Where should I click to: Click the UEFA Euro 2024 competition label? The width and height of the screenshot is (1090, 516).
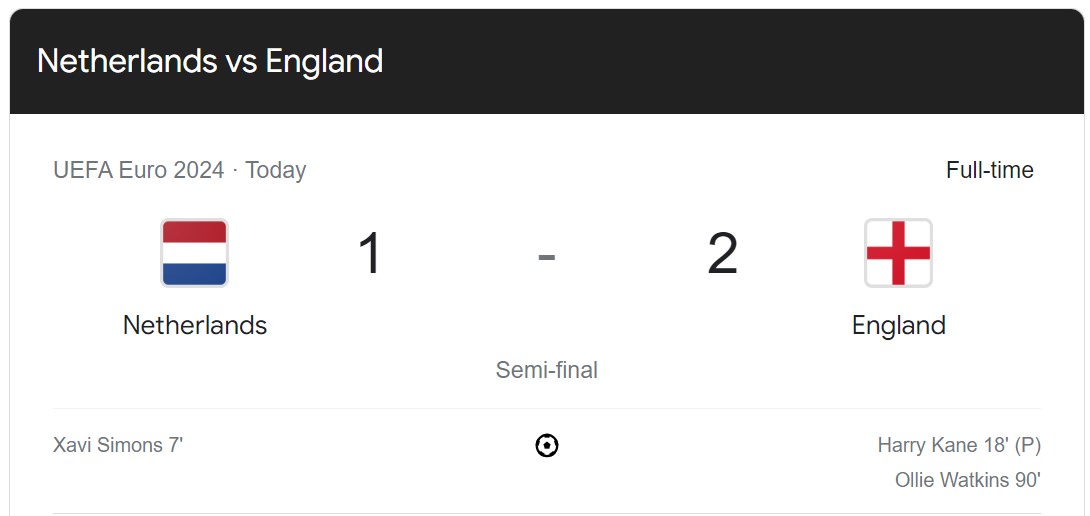pos(139,170)
